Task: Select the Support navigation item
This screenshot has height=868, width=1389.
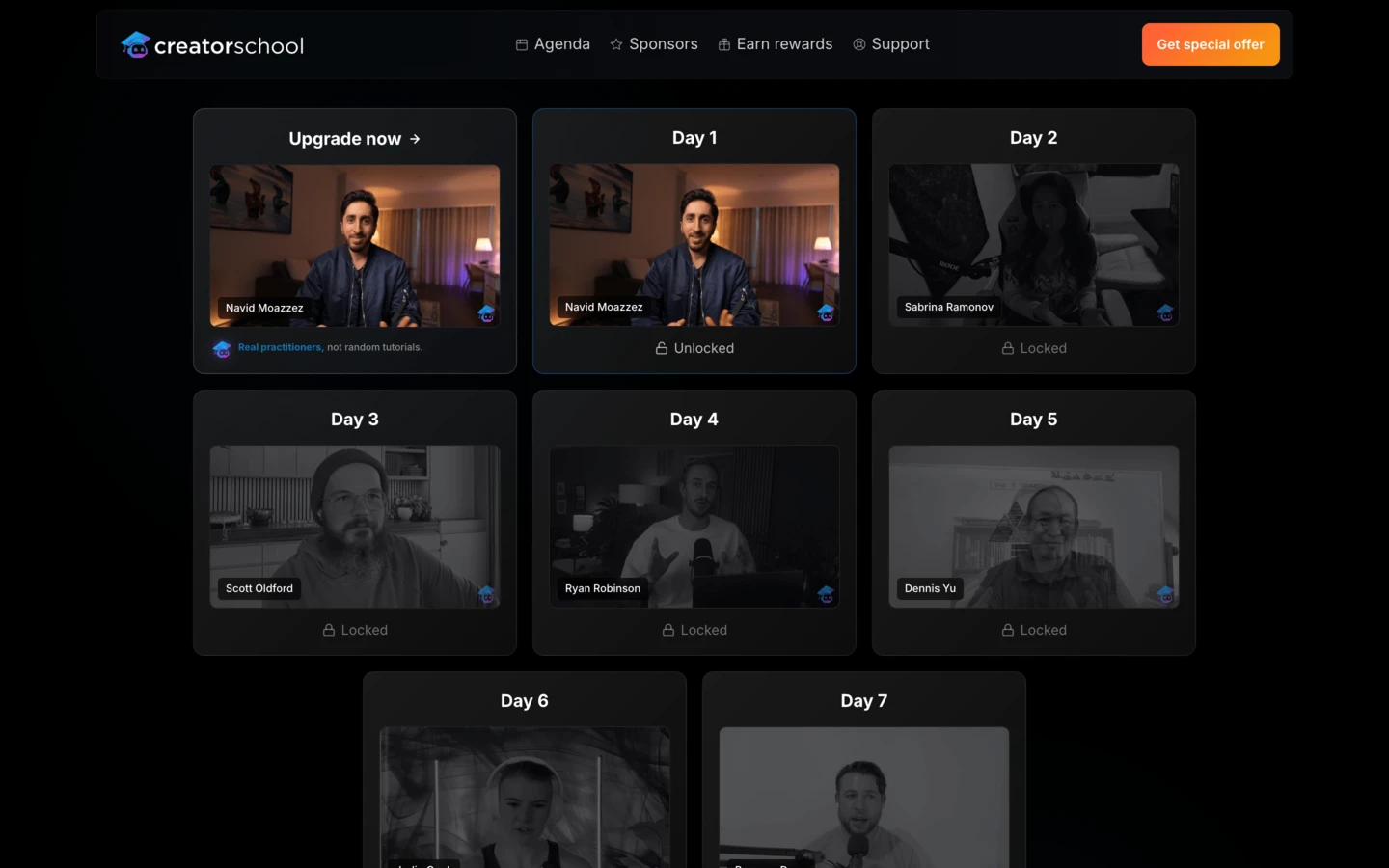Action: 891,44
